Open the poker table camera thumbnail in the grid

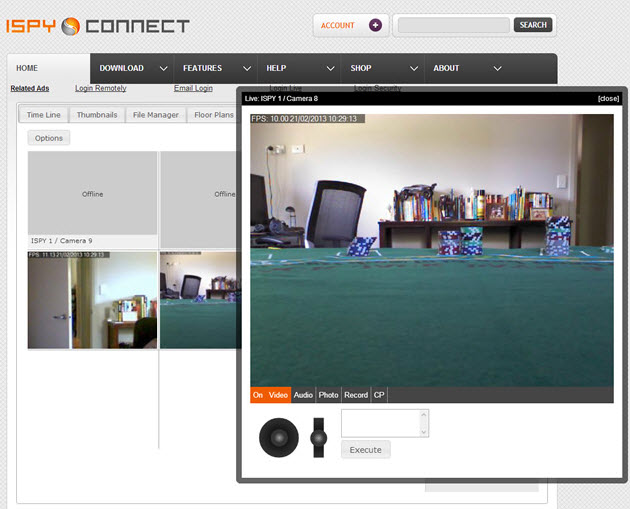point(200,300)
